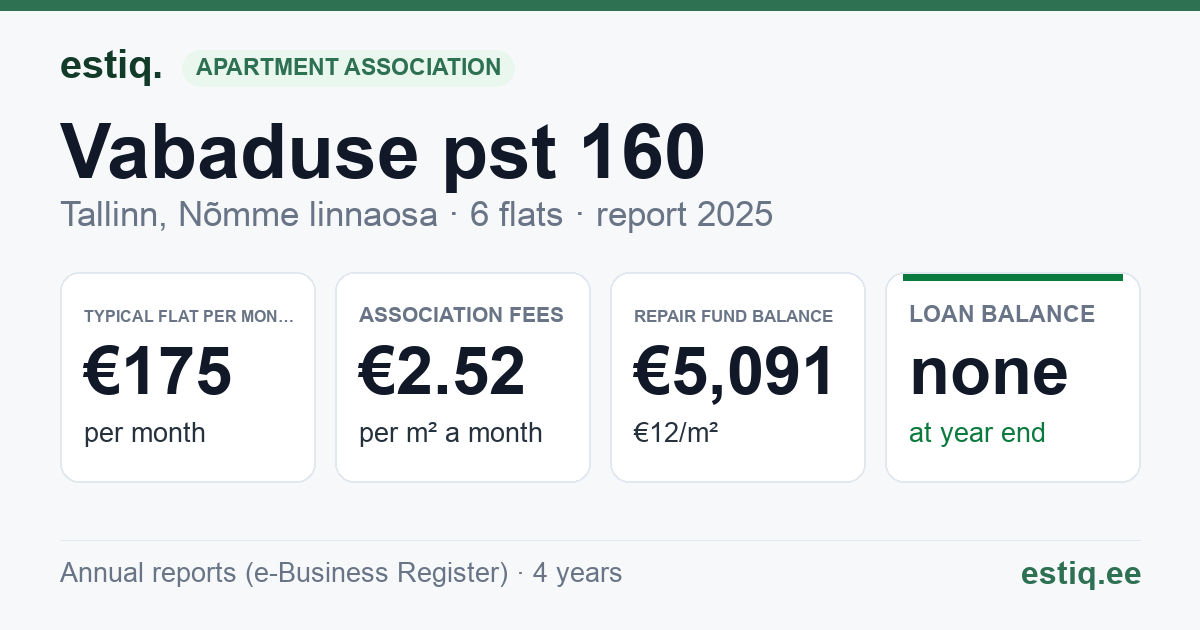Open the Association fees card
This screenshot has height=630, width=1200.
463,377
